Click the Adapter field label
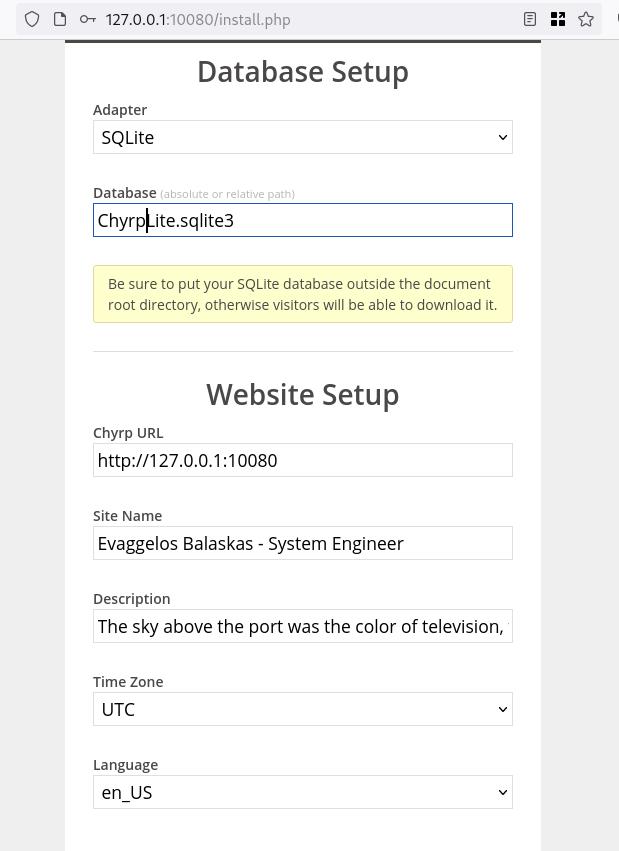The width and height of the screenshot is (619, 851). tap(119, 109)
